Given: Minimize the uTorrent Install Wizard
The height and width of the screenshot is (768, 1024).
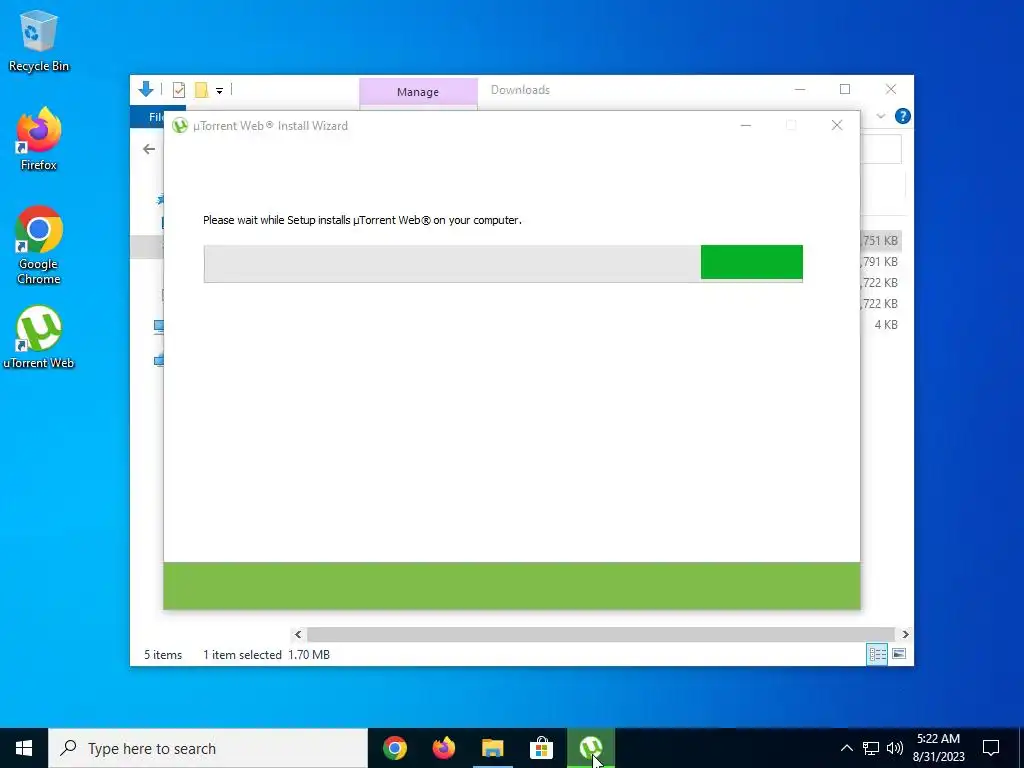Looking at the screenshot, I should 746,125.
